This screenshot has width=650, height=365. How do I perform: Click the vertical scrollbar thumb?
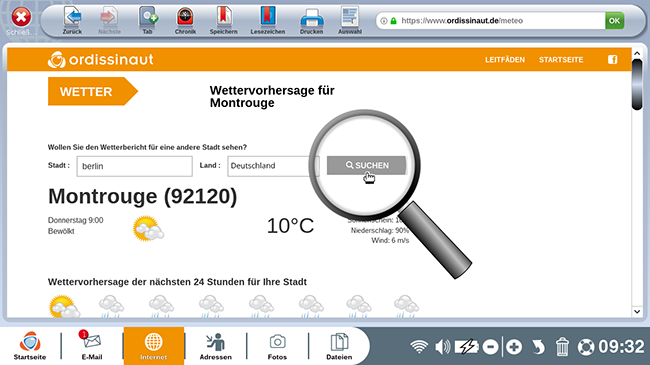coord(637,85)
